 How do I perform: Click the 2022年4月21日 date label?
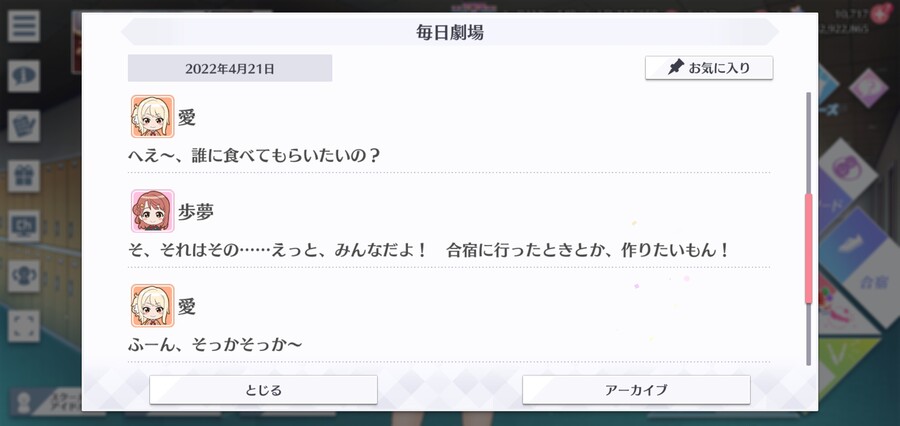click(x=230, y=68)
